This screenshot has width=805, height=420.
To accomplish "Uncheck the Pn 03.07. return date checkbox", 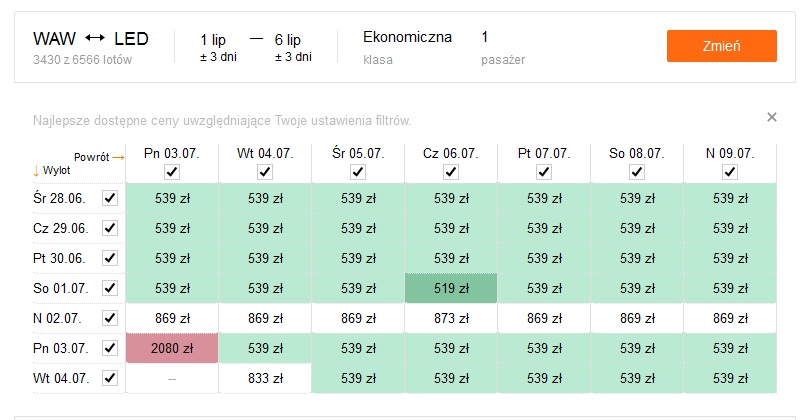I will (172, 171).
